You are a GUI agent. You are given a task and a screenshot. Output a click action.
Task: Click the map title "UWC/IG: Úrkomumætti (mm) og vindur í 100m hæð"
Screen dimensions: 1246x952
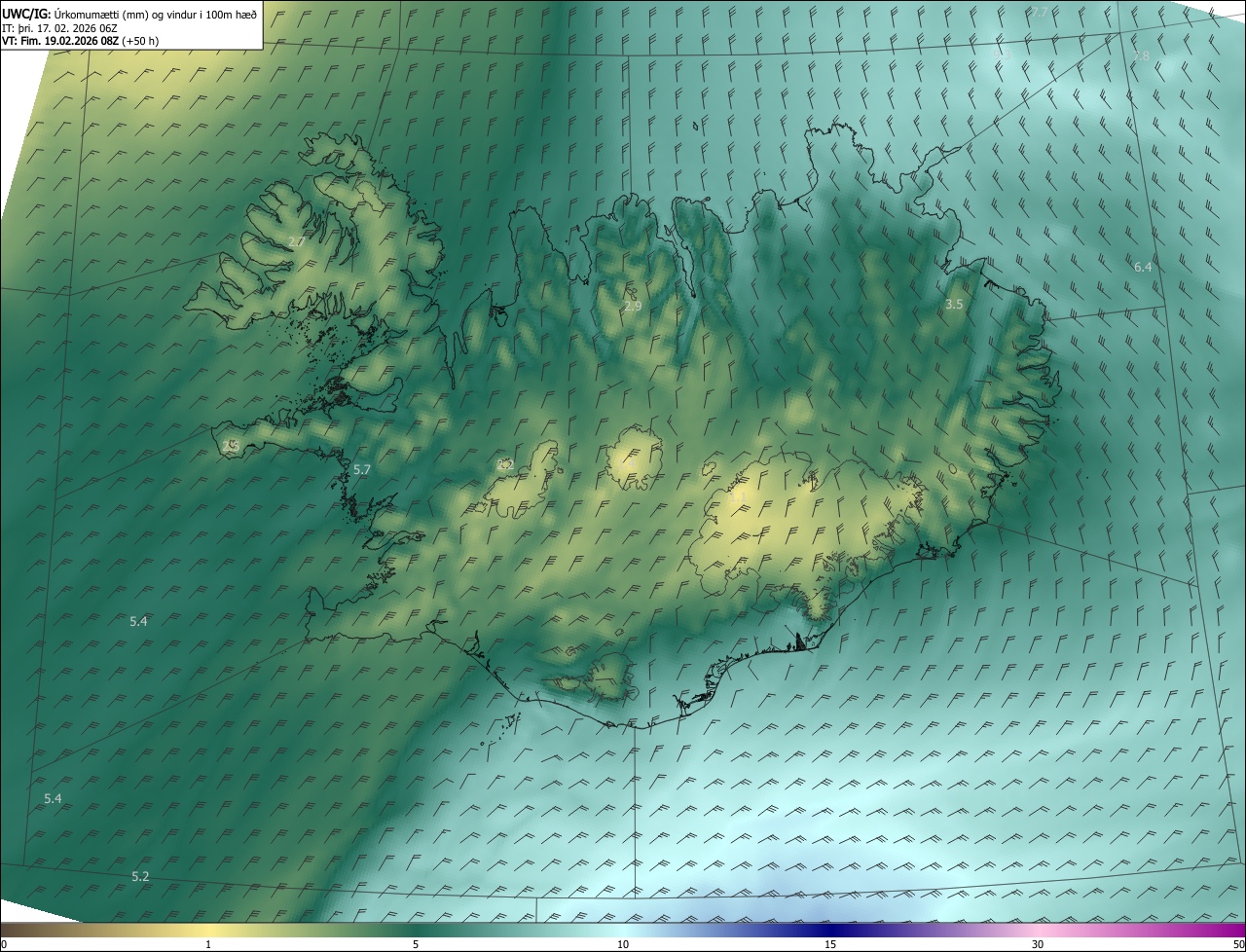[x=129, y=13]
